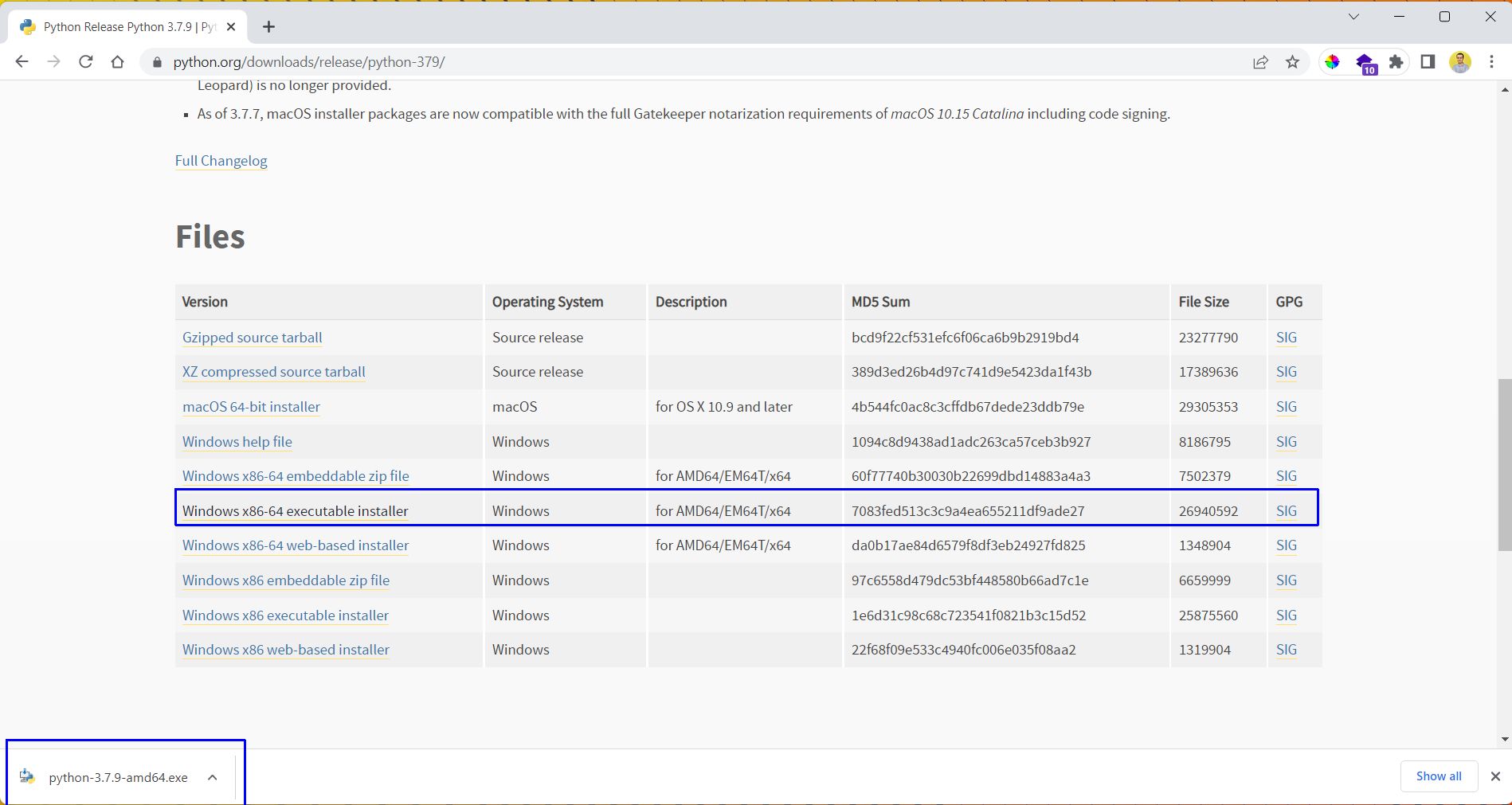Close the downloads bar
Screen dimensions: 1512x805
pyautogui.click(x=1495, y=776)
